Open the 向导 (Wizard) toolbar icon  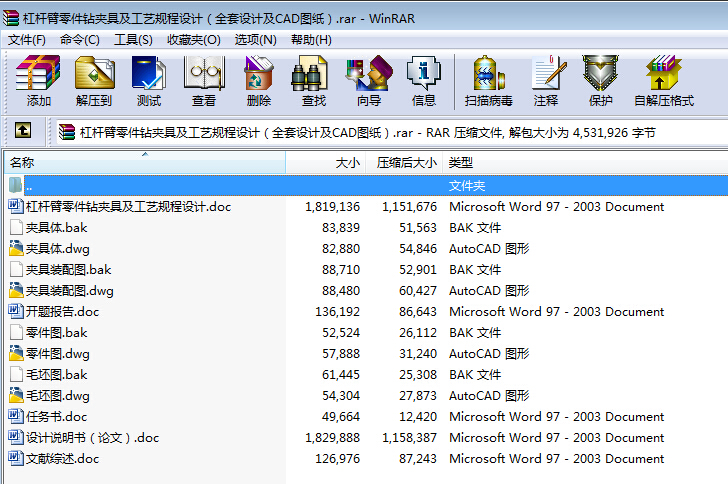tap(369, 73)
